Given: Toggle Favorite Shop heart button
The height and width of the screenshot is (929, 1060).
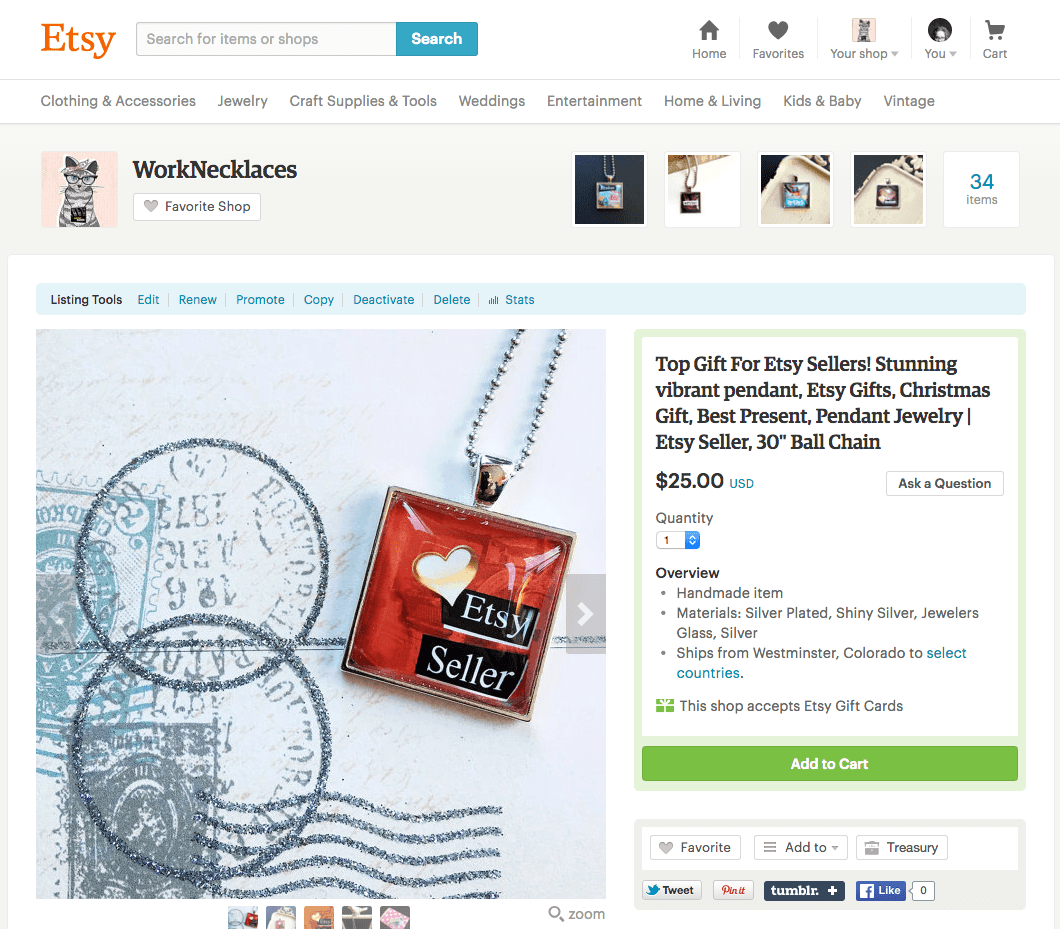Looking at the screenshot, I should [197, 206].
